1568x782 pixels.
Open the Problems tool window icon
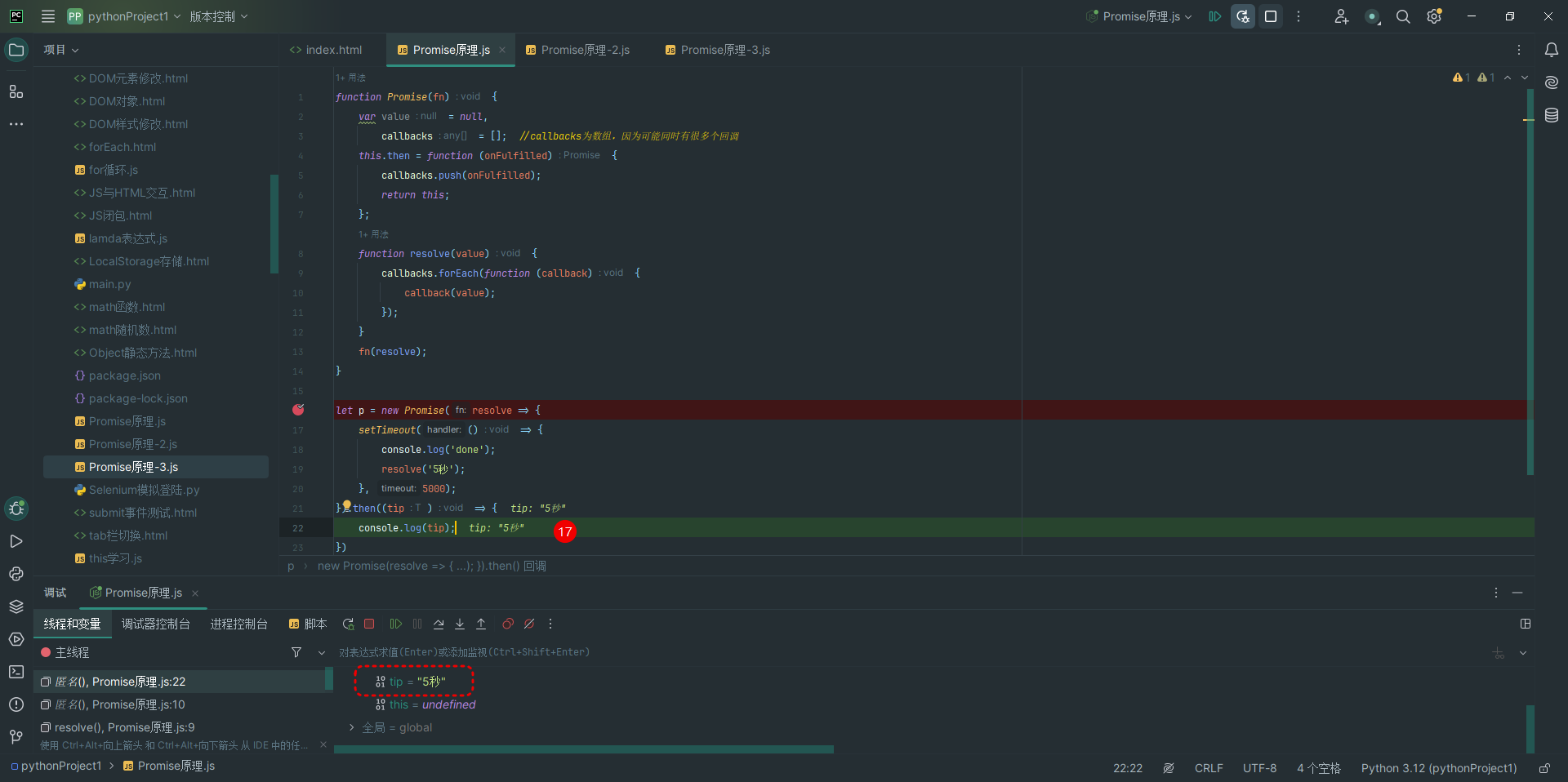[x=16, y=704]
